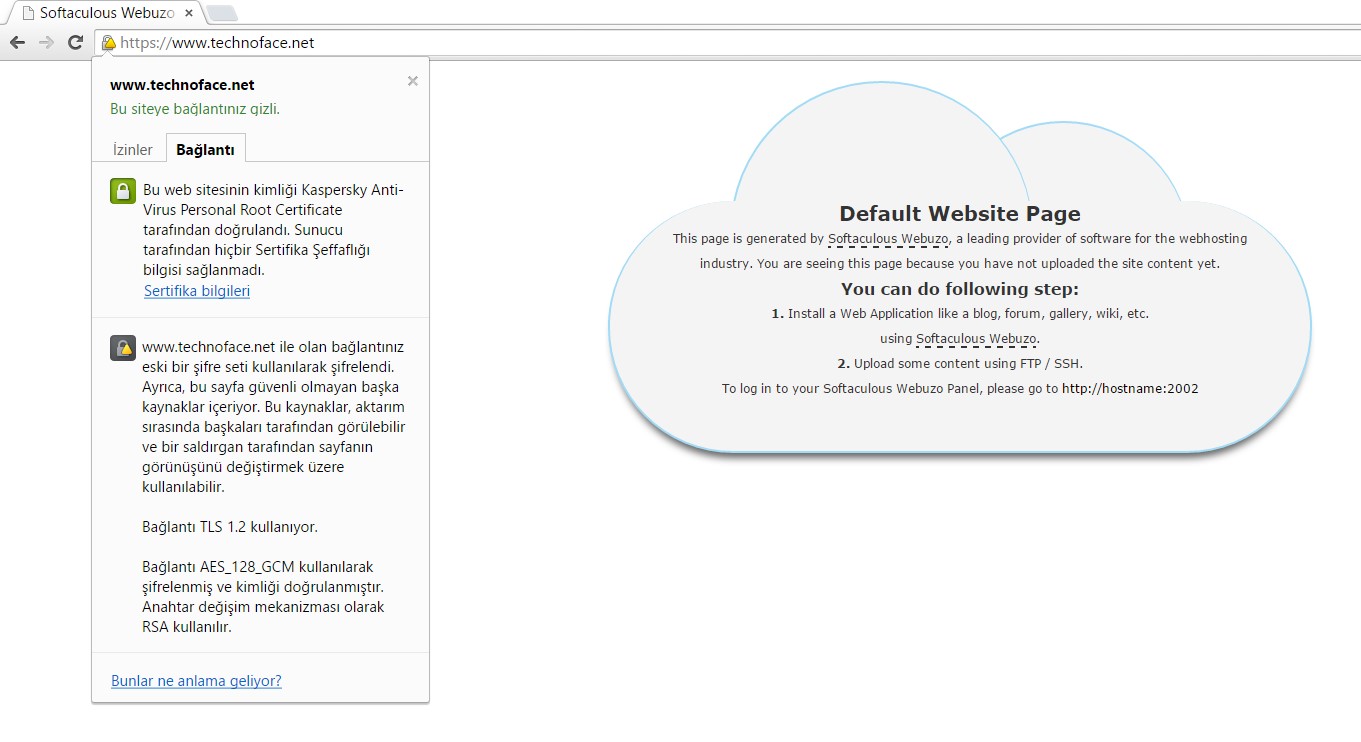Click 'You can do following step:' heading
This screenshot has width=1361, height=742.
coord(960,289)
